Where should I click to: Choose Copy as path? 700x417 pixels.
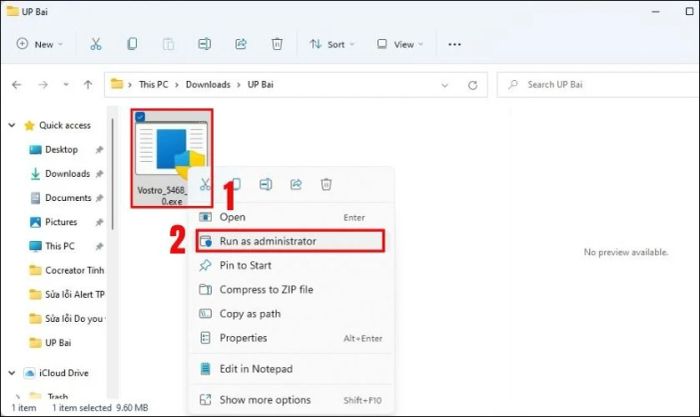(290, 314)
